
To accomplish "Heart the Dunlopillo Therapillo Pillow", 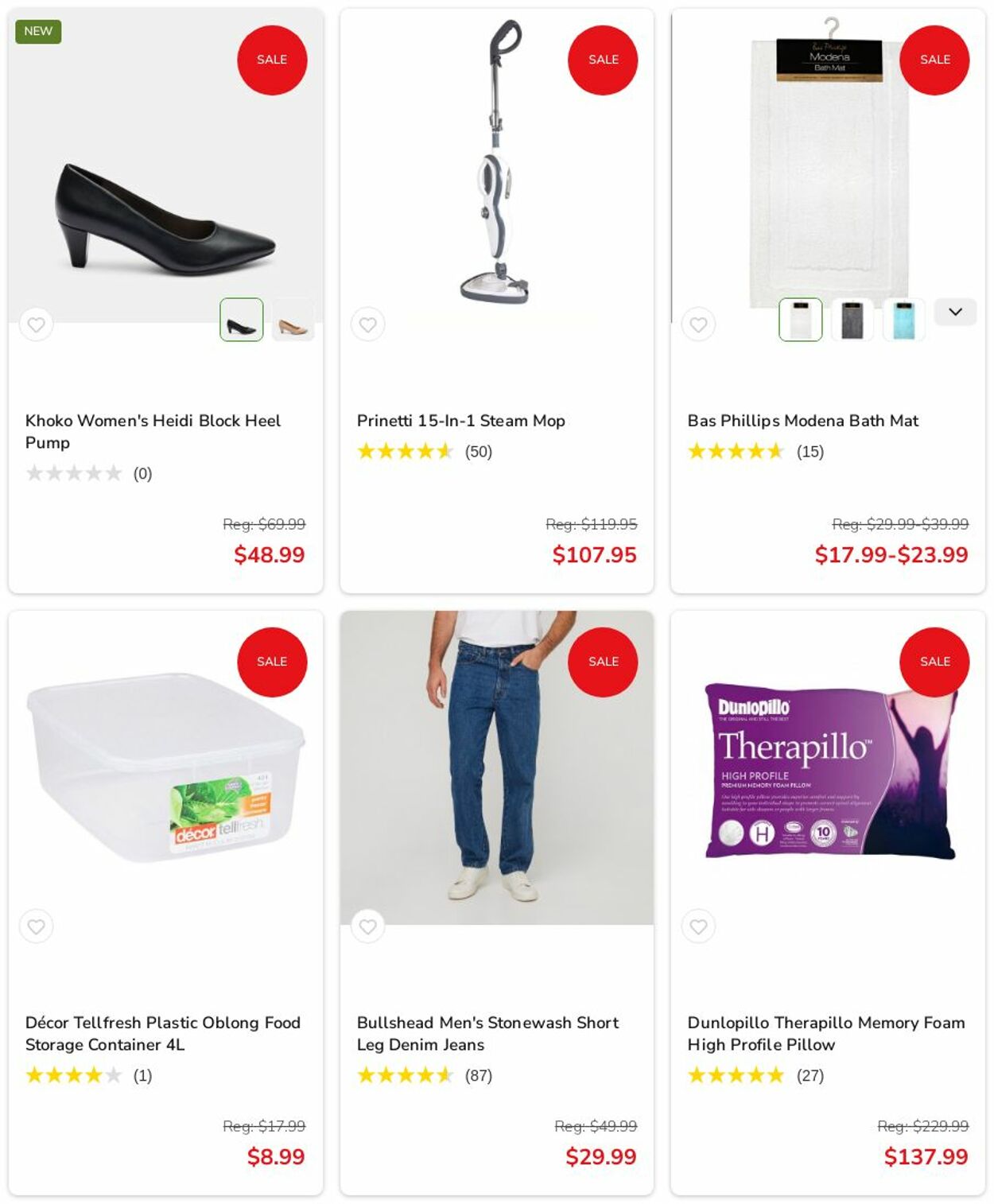I will point(698,926).
